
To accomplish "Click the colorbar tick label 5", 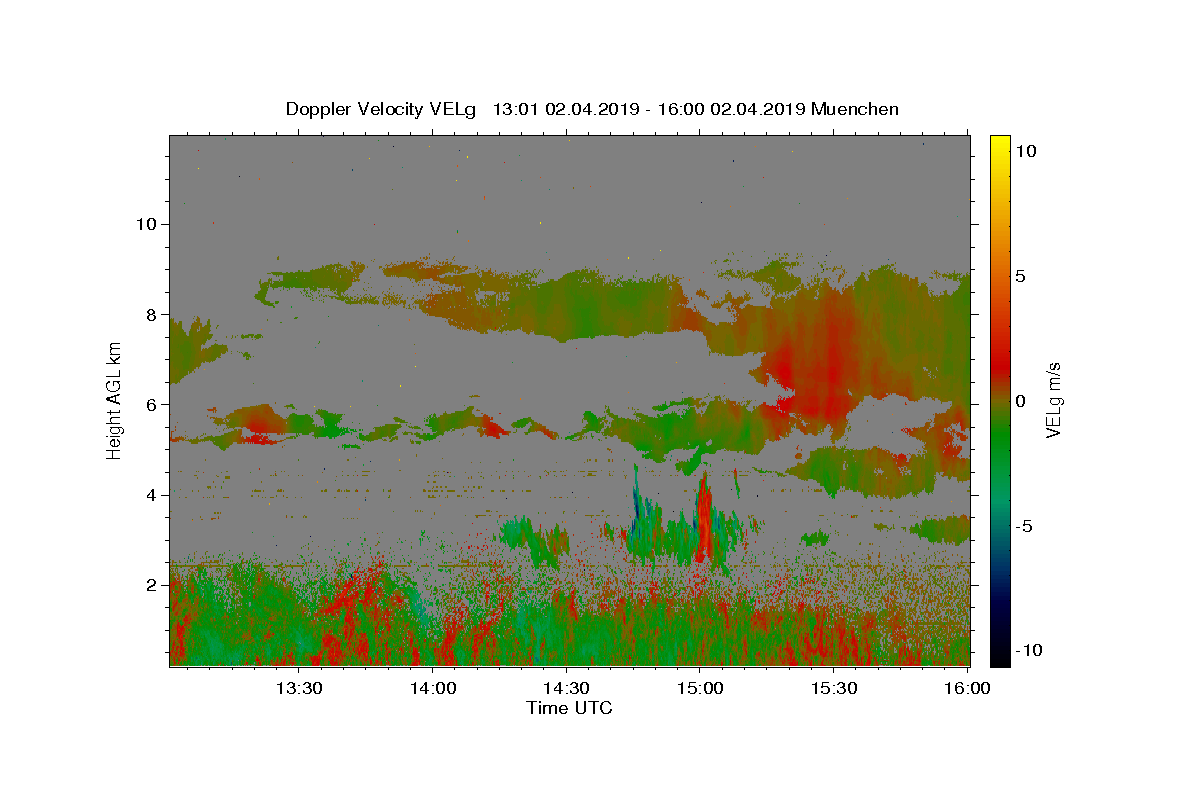I will pyautogui.click(x=1021, y=276).
